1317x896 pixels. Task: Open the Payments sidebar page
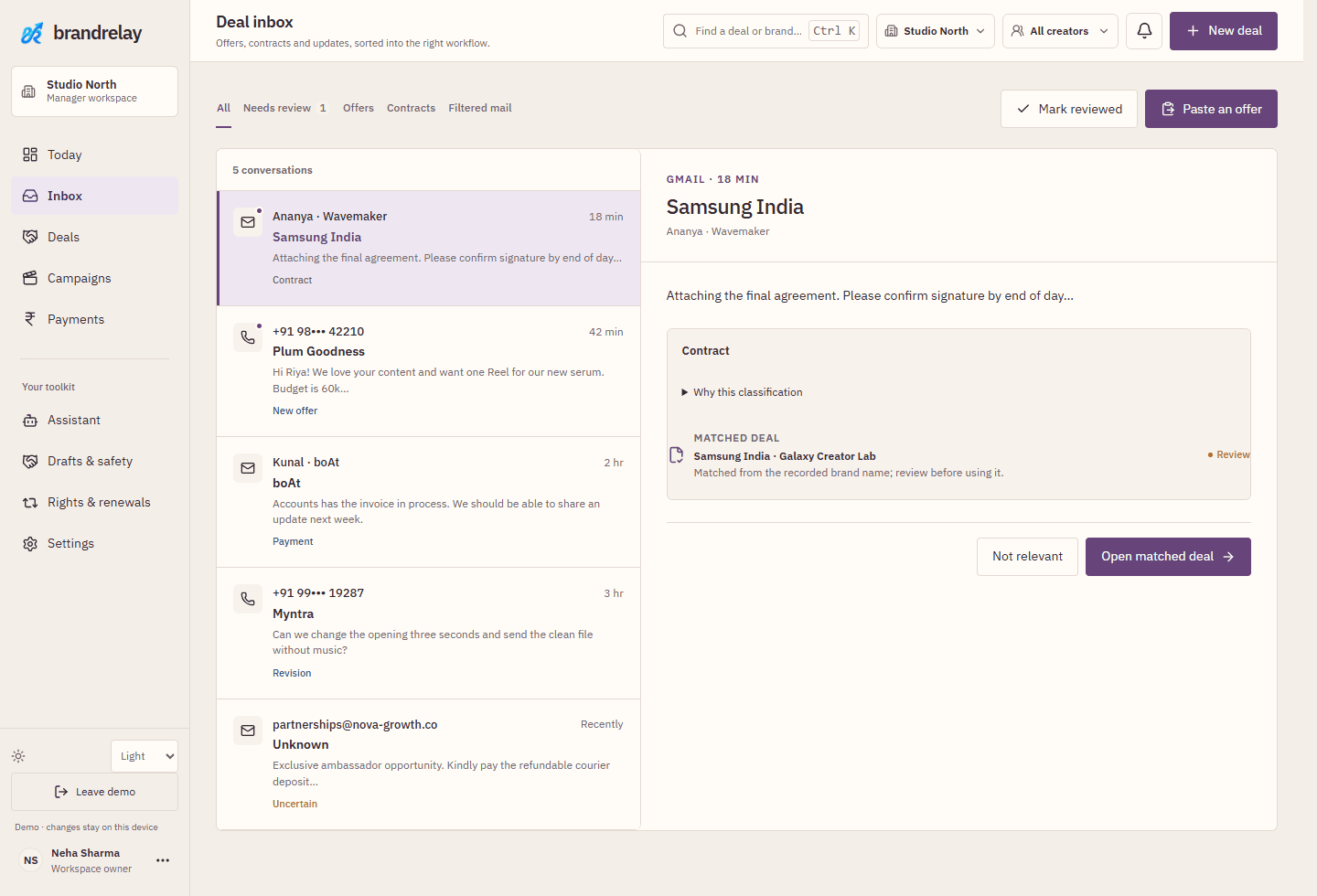point(94,319)
